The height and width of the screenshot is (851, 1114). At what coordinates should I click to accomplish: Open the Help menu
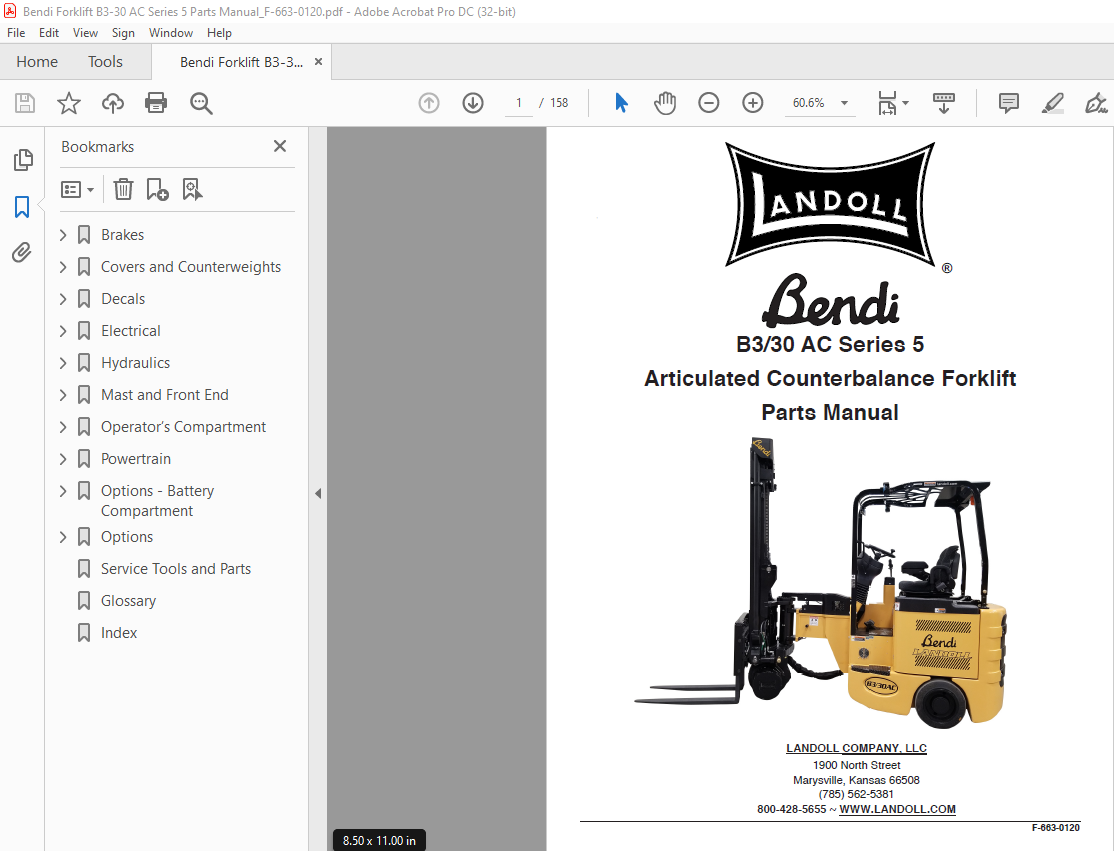219,33
